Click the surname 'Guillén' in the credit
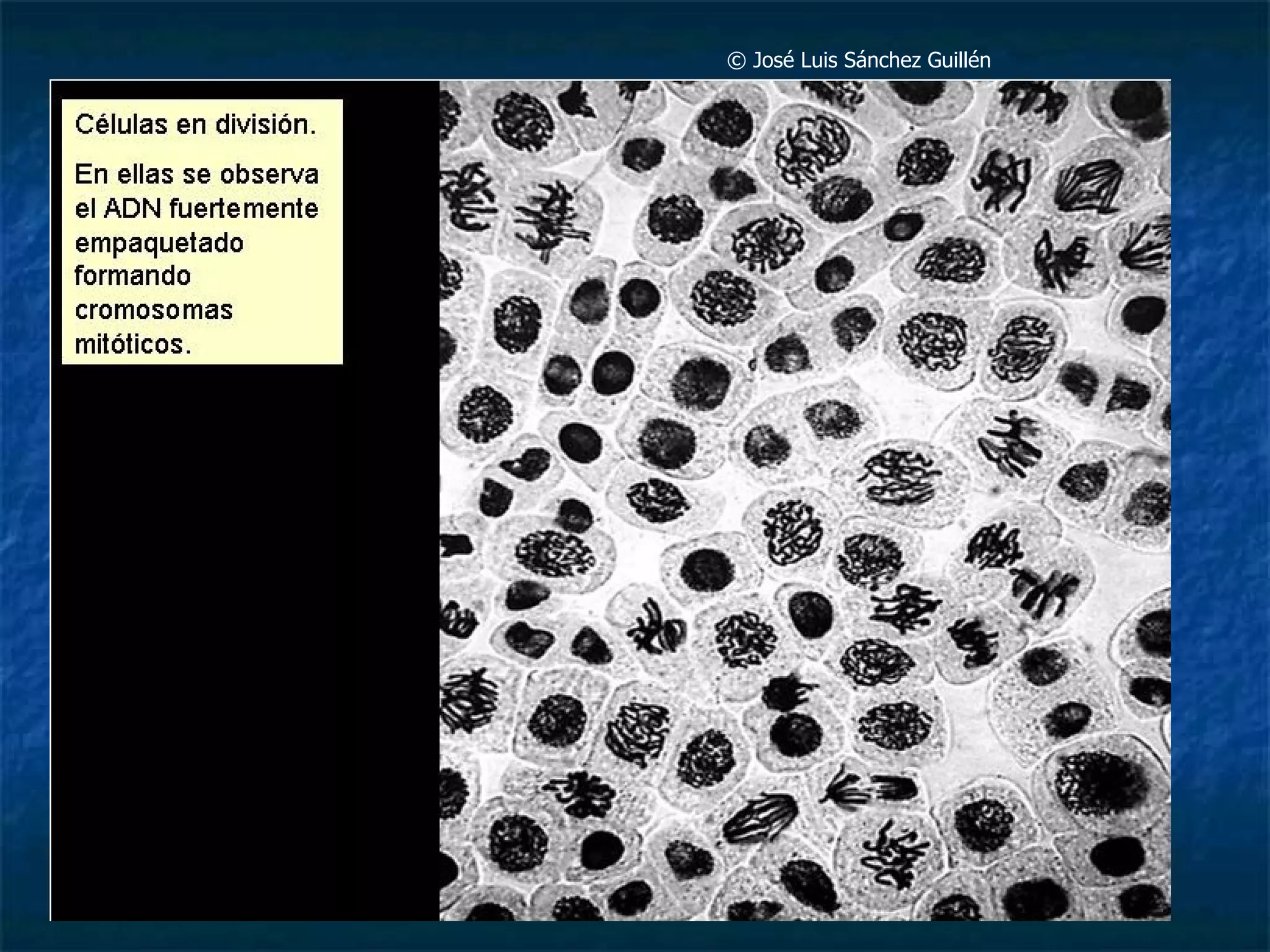This screenshot has height=952, width=1270. pos(959,60)
